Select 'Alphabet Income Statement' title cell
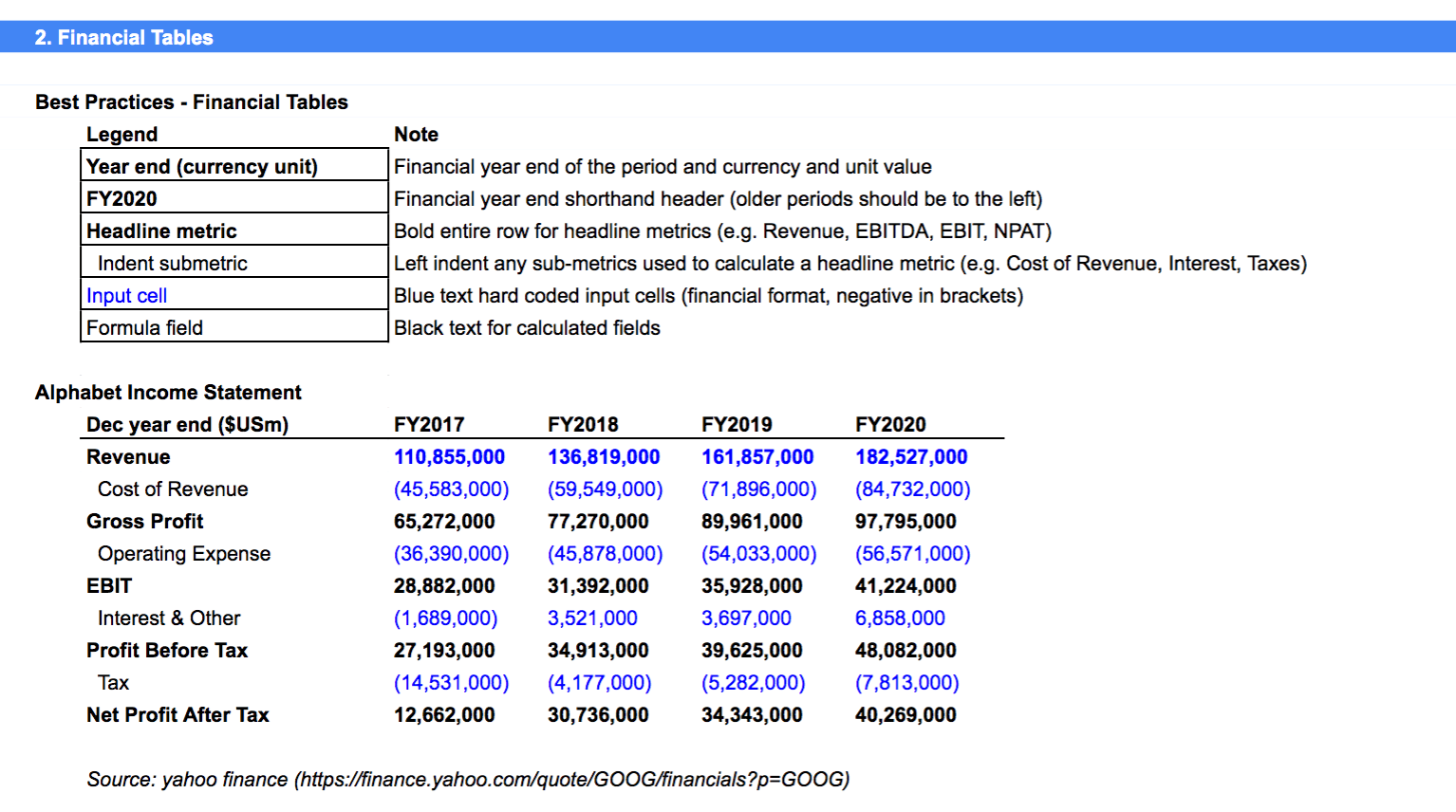The width and height of the screenshot is (1456, 812). [x=168, y=393]
